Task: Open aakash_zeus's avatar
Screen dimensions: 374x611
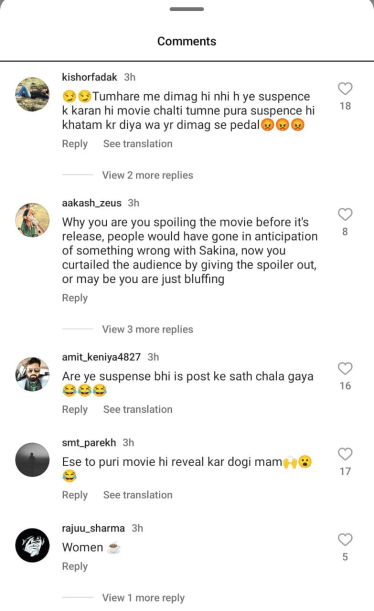Action: 32,220
